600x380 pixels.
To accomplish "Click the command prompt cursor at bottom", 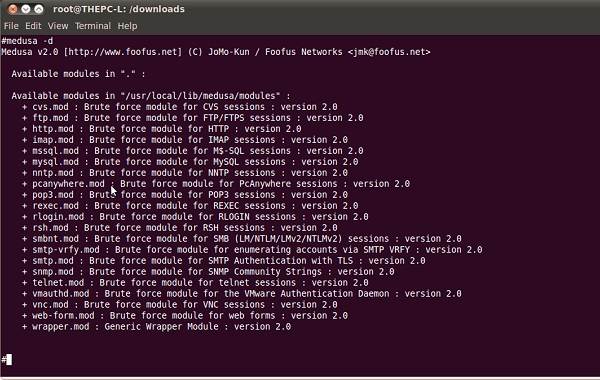I will 9,359.
